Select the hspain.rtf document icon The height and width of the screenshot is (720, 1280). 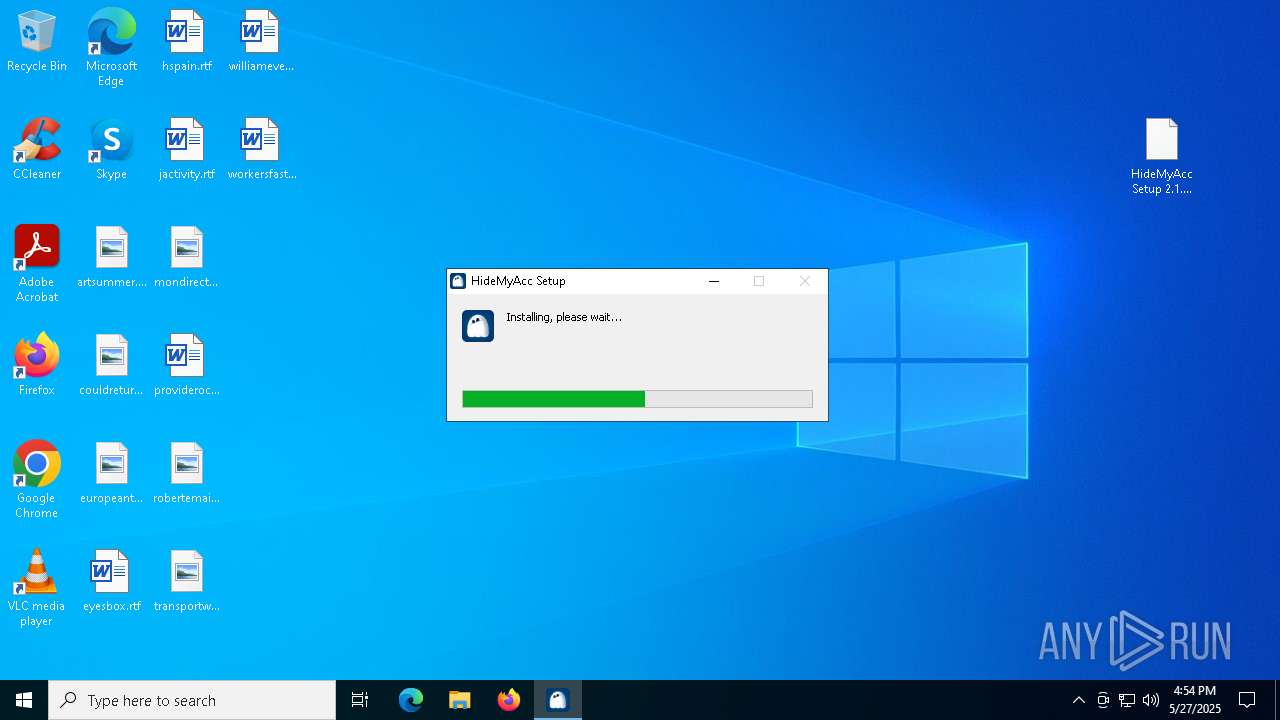pyautogui.click(x=186, y=41)
